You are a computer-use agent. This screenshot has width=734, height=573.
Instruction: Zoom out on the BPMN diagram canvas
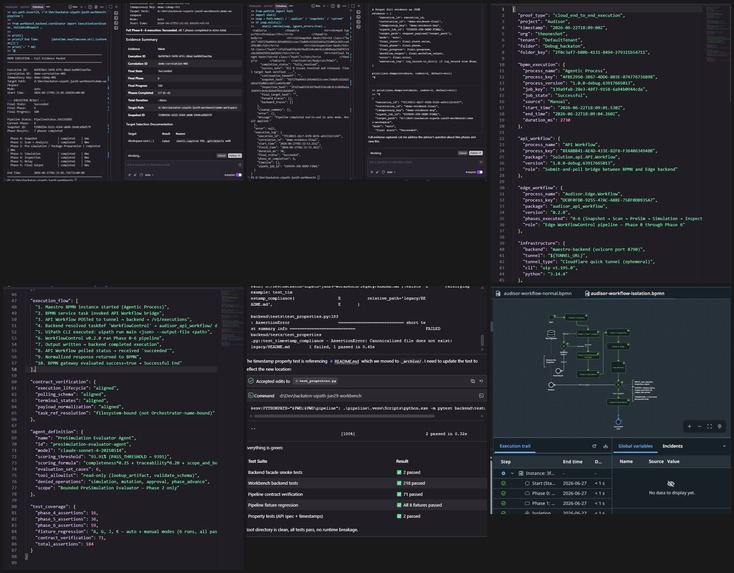click(699, 426)
